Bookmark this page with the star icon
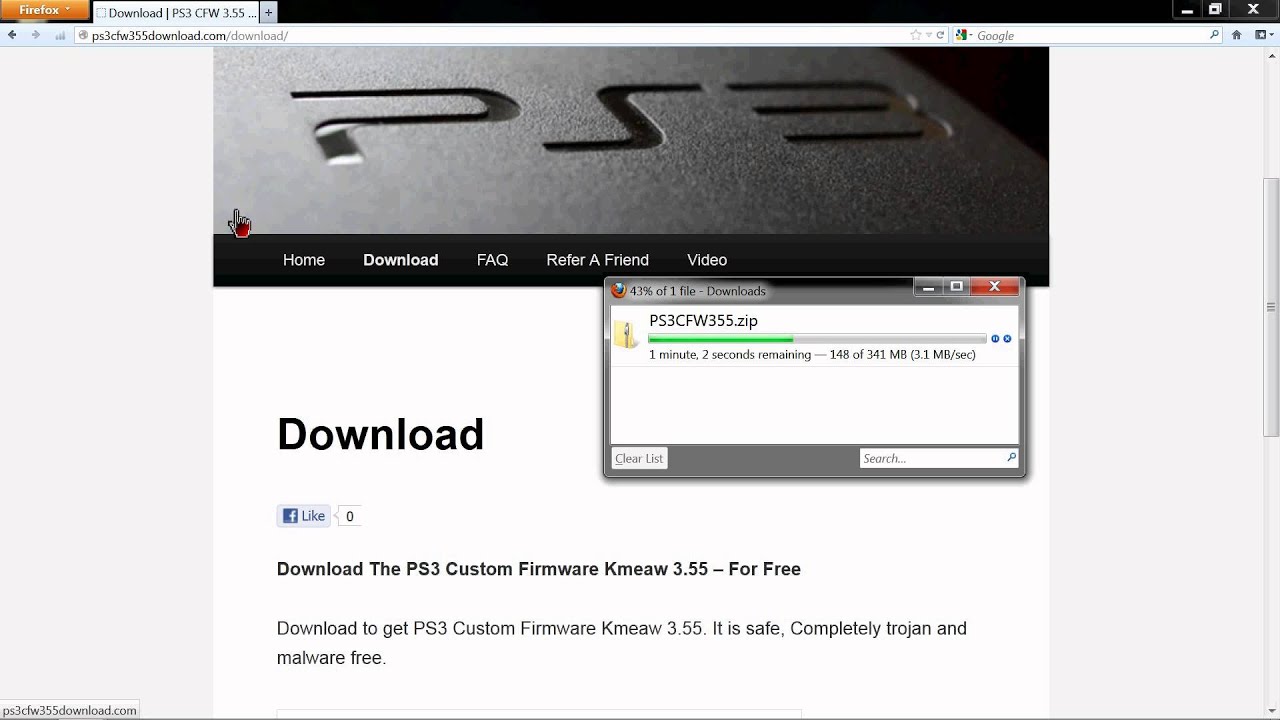 [x=915, y=35]
